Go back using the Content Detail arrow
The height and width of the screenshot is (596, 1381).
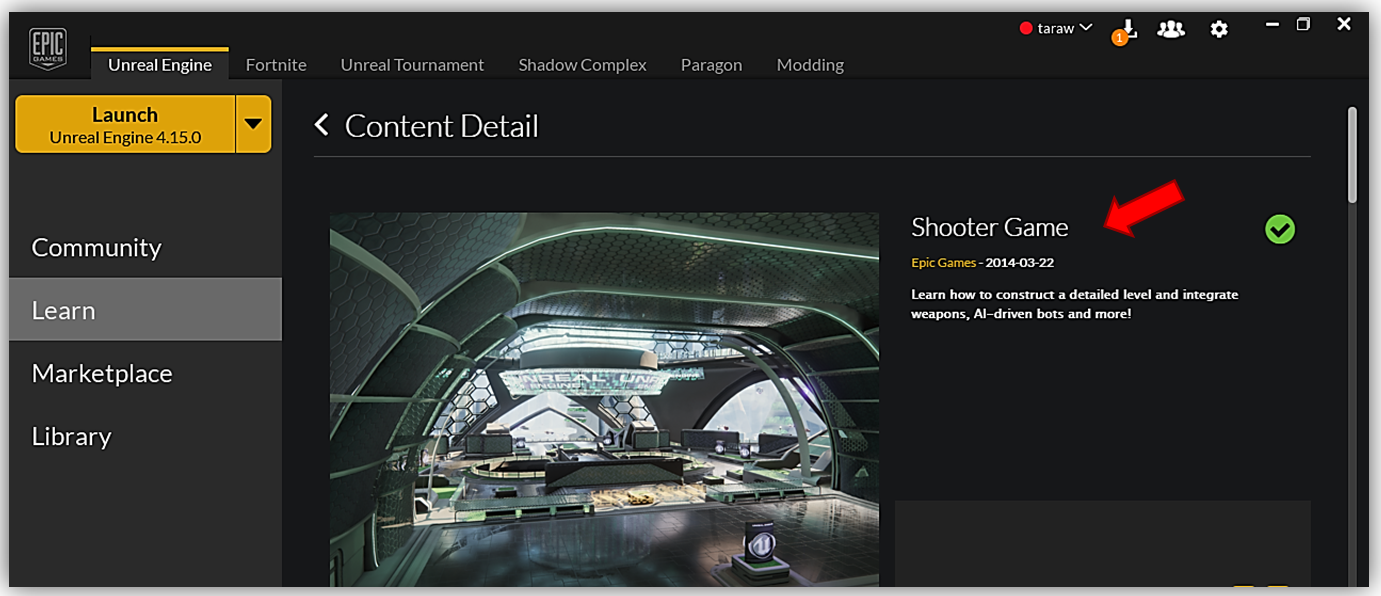coord(322,125)
